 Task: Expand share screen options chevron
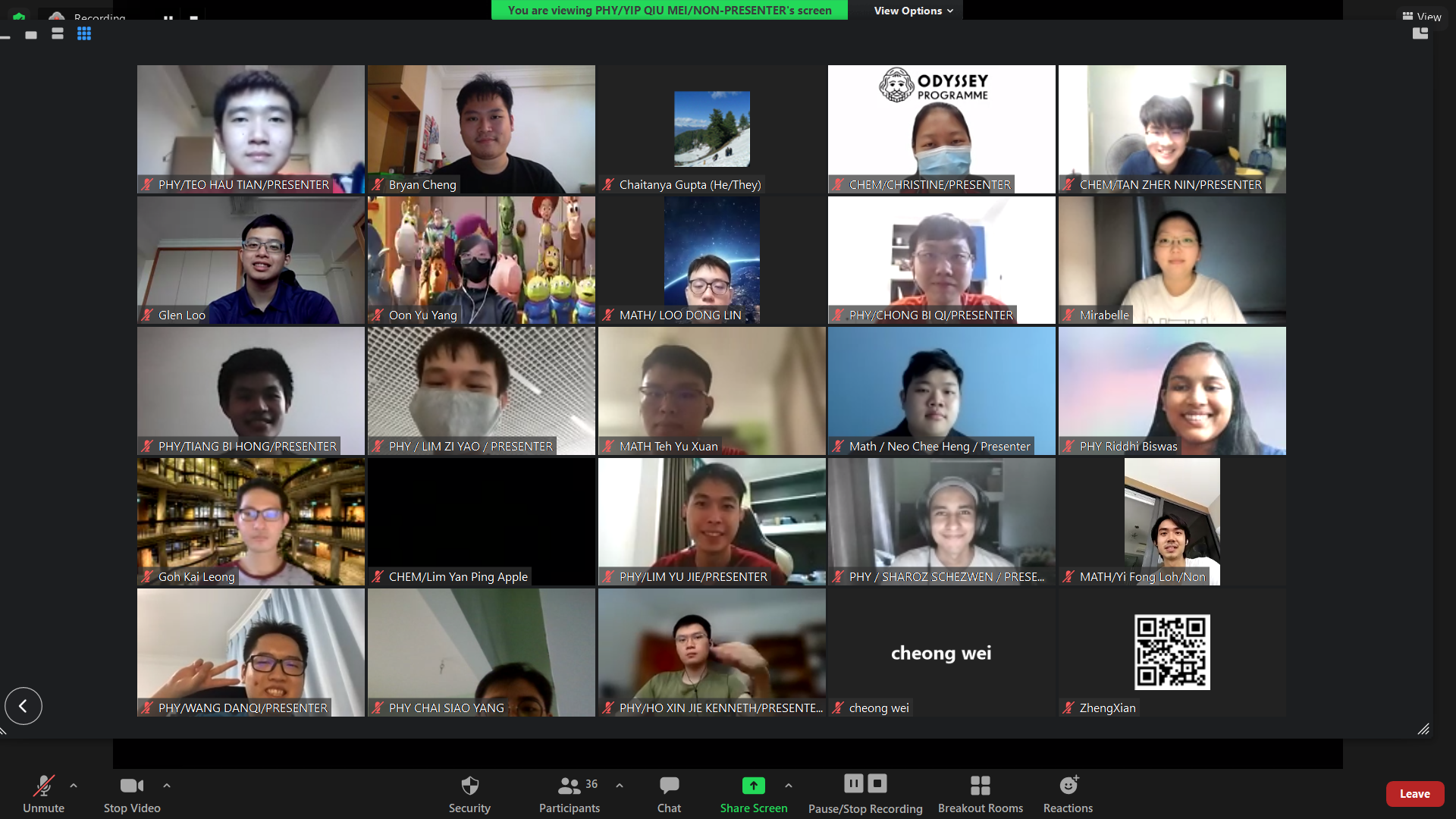(x=789, y=786)
